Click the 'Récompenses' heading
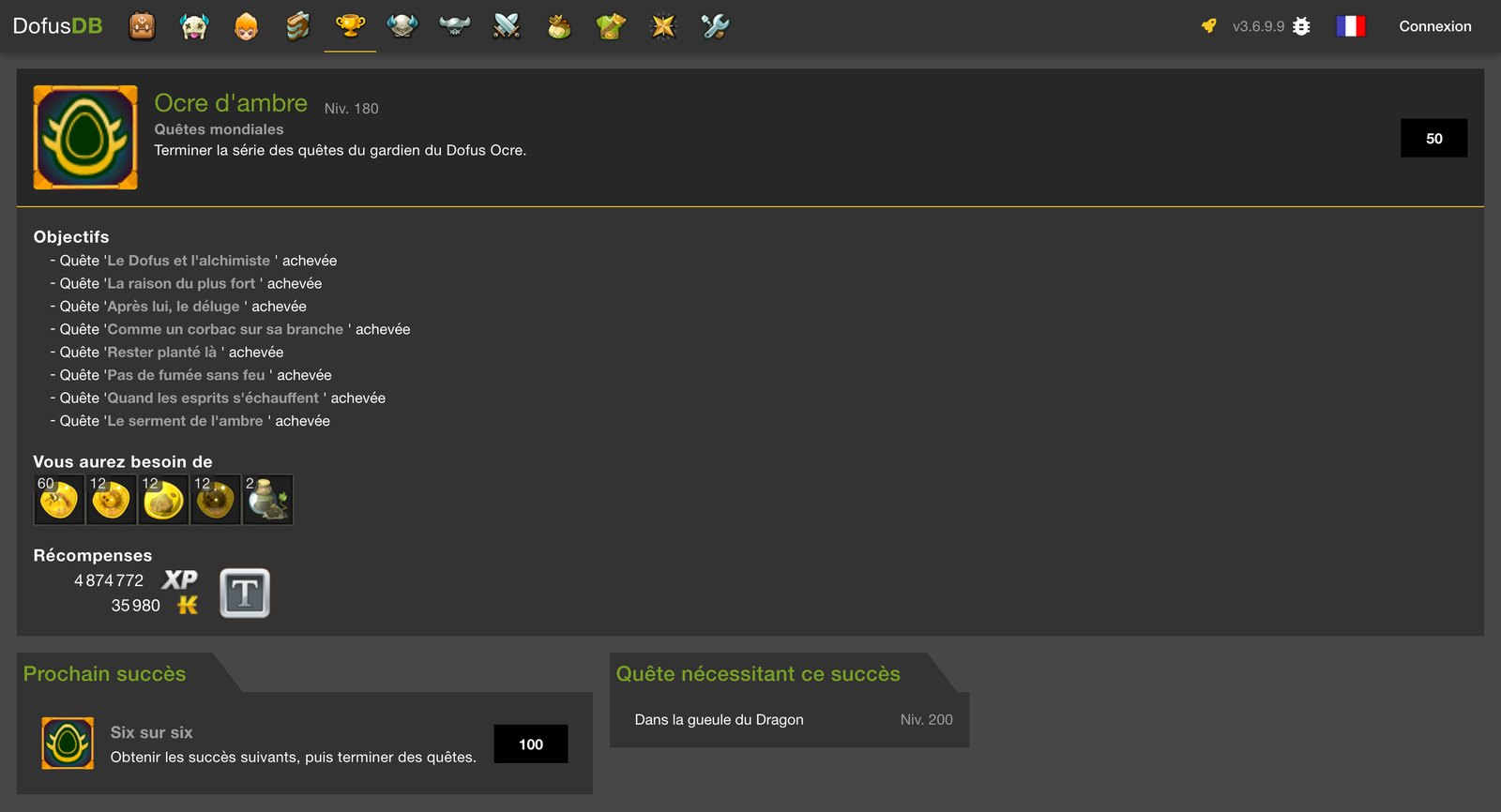 click(93, 556)
